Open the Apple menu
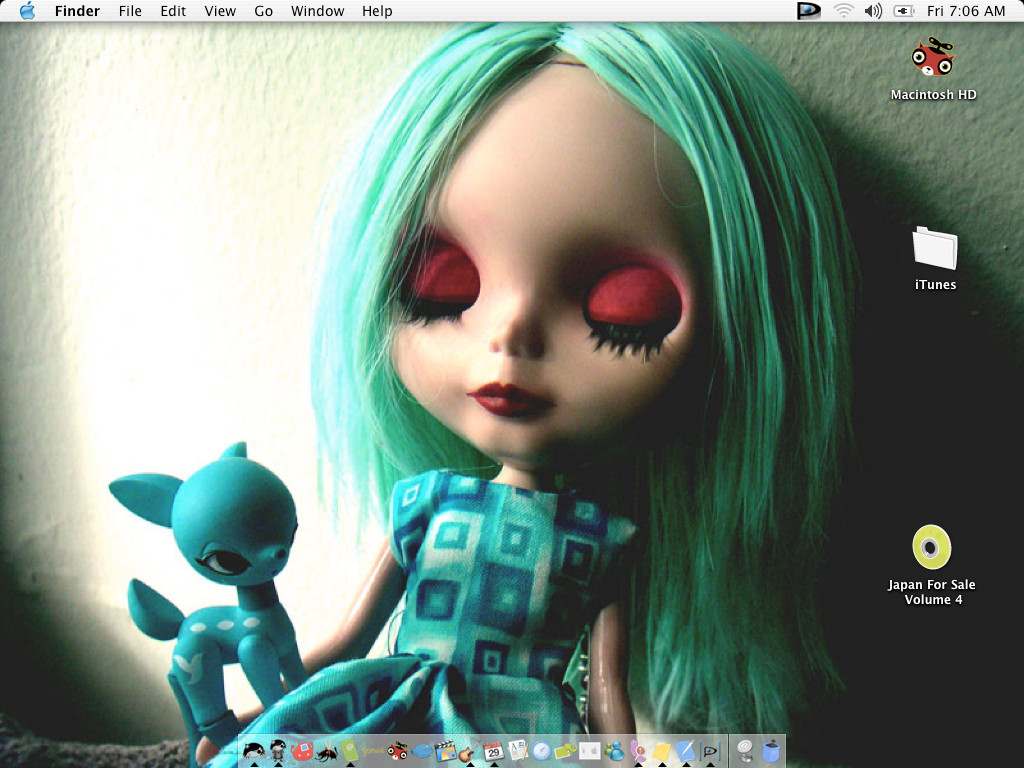The image size is (1024, 768). click(x=27, y=11)
